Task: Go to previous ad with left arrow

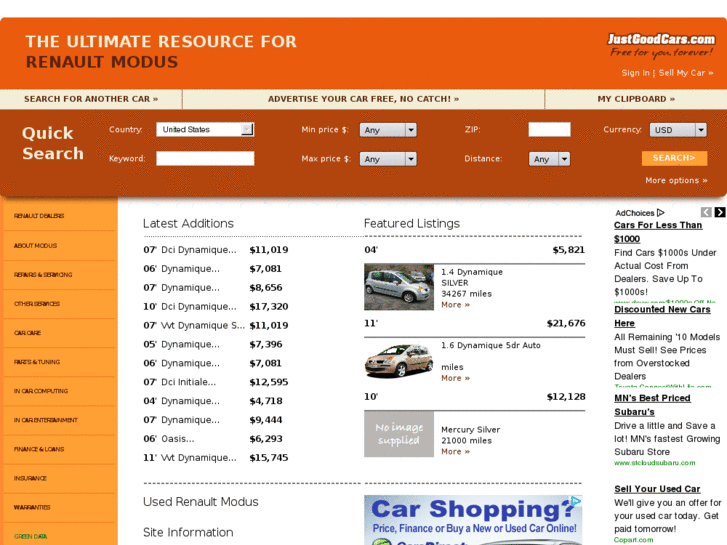Action: tap(706, 212)
